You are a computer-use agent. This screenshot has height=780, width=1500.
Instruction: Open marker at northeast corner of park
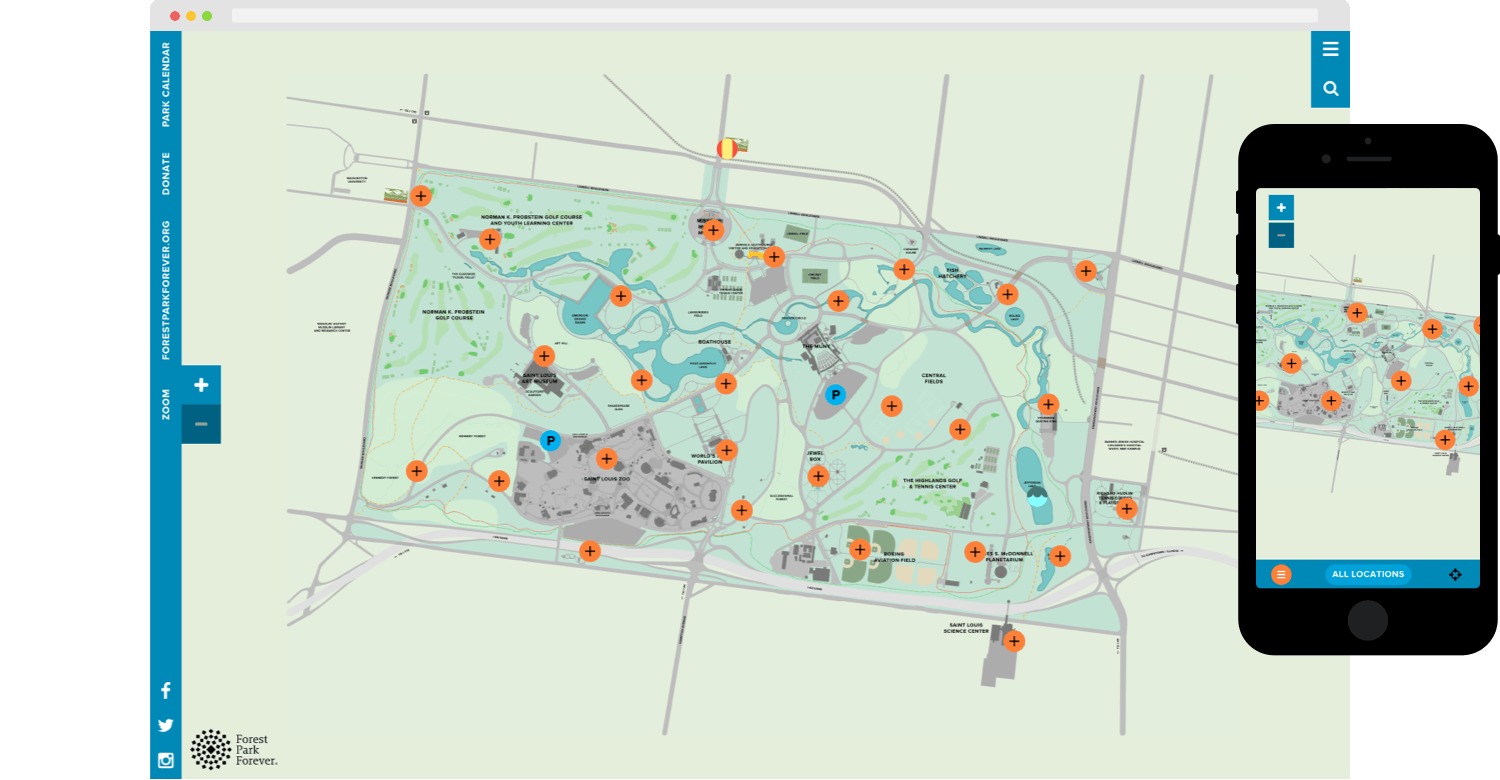[x=1086, y=270]
